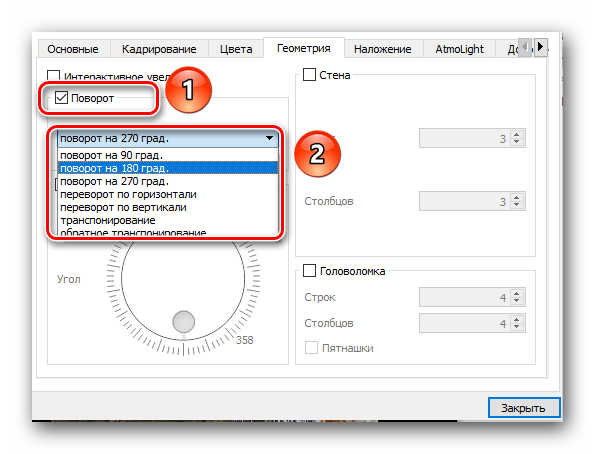Click the Головоломка Строк input field
Image resolution: width=595 pixels, height=454 pixels.
[466, 297]
